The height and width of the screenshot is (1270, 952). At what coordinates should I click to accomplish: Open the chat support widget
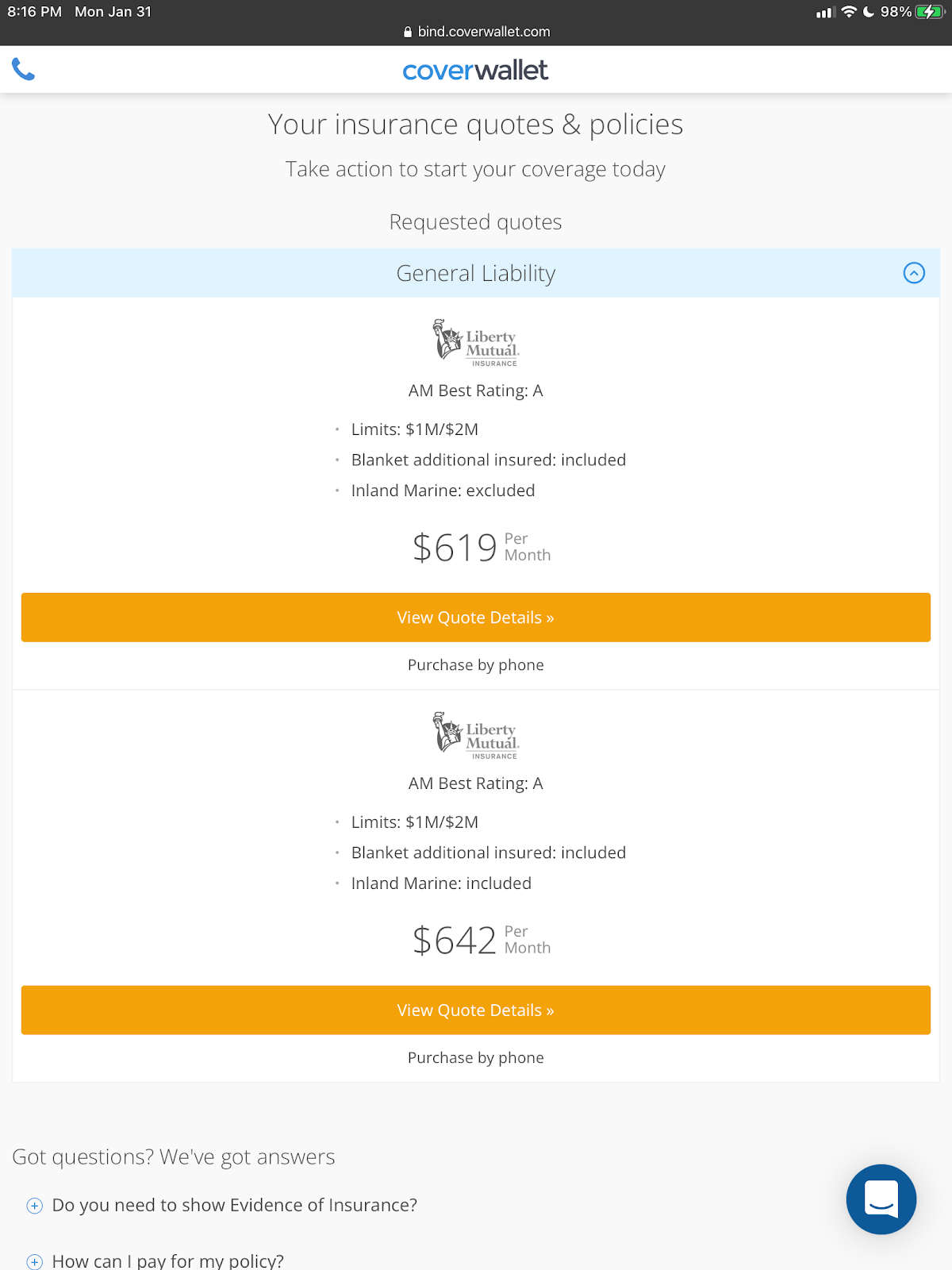pyautogui.click(x=881, y=1199)
